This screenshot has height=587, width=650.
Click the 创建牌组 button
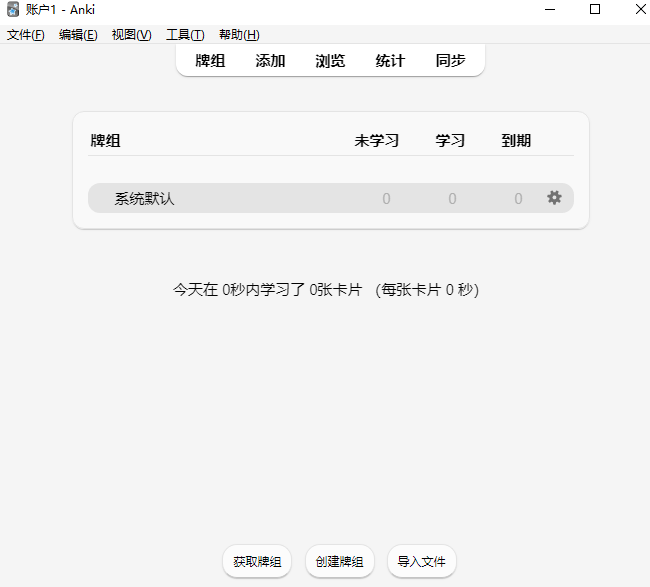(x=340, y=562)
